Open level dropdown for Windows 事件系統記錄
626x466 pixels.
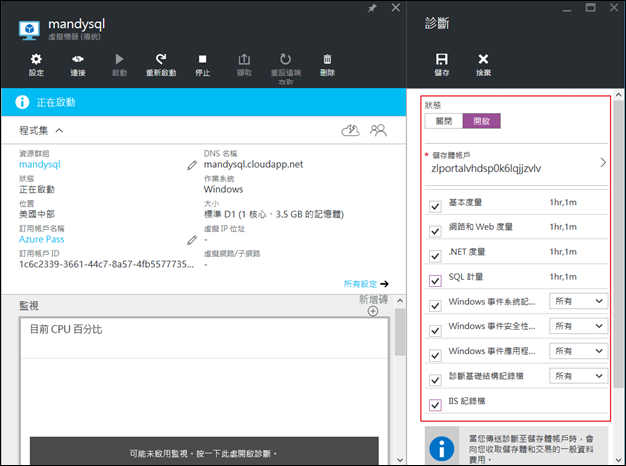point(578,301)
